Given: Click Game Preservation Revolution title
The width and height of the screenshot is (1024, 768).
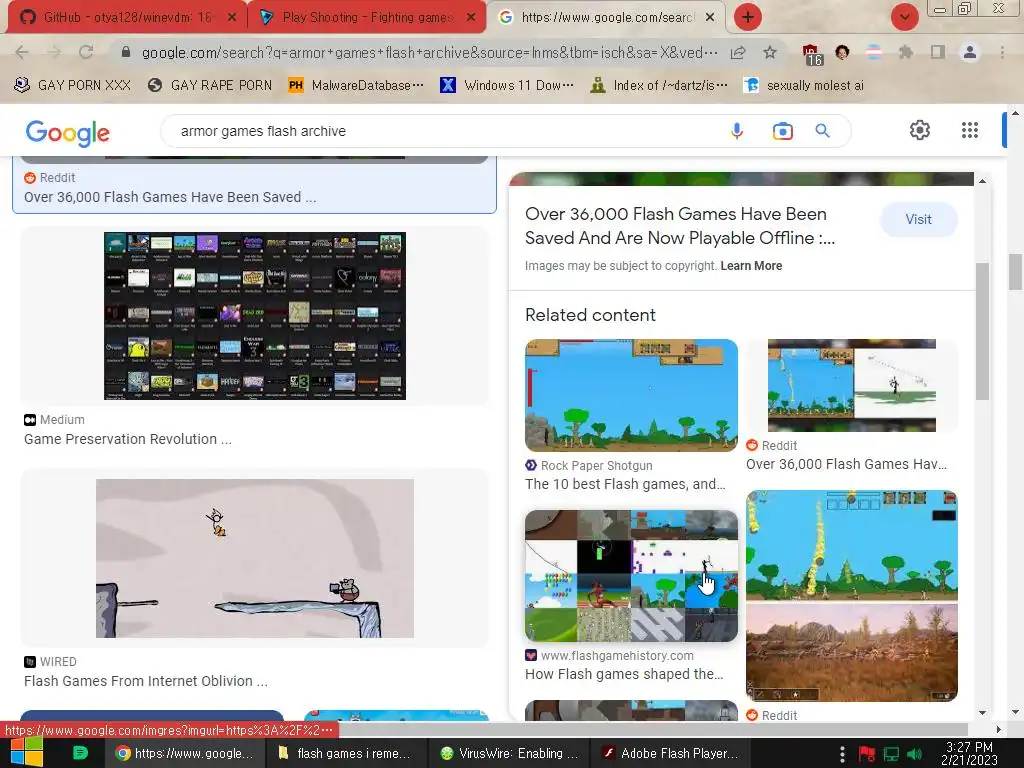Looking at the screenshot, I should [x=128, y=439].
